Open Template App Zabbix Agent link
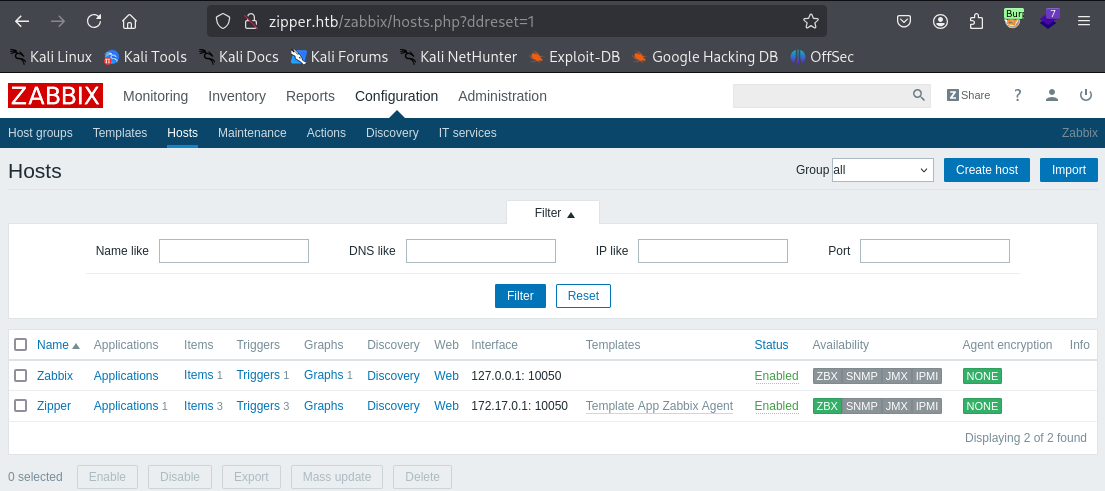 click(659, 406)
